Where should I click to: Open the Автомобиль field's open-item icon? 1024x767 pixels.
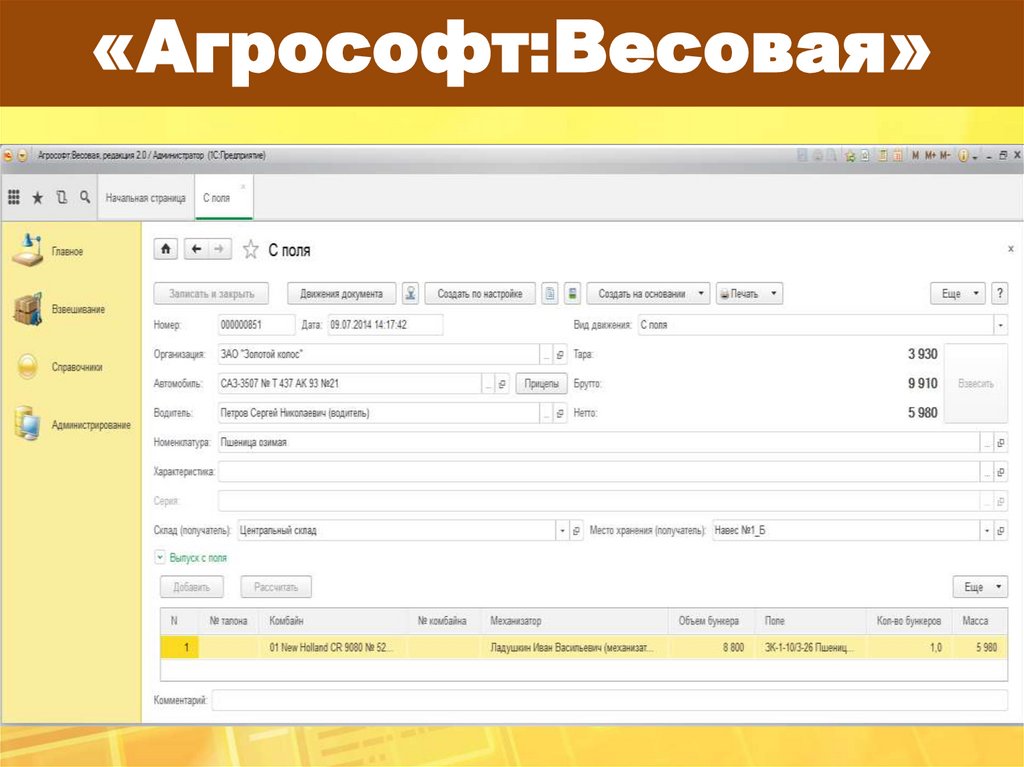point(502,384)
